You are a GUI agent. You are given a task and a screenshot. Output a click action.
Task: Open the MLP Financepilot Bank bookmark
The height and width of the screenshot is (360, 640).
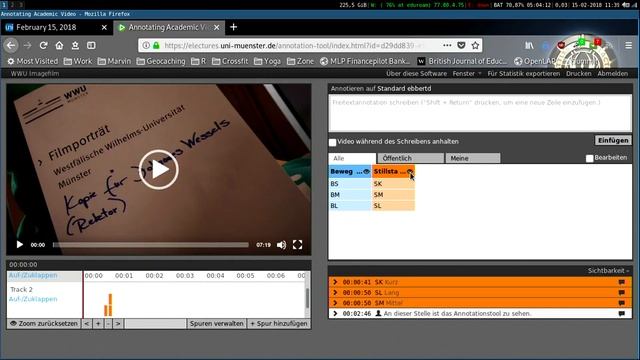tap(365, 61)
